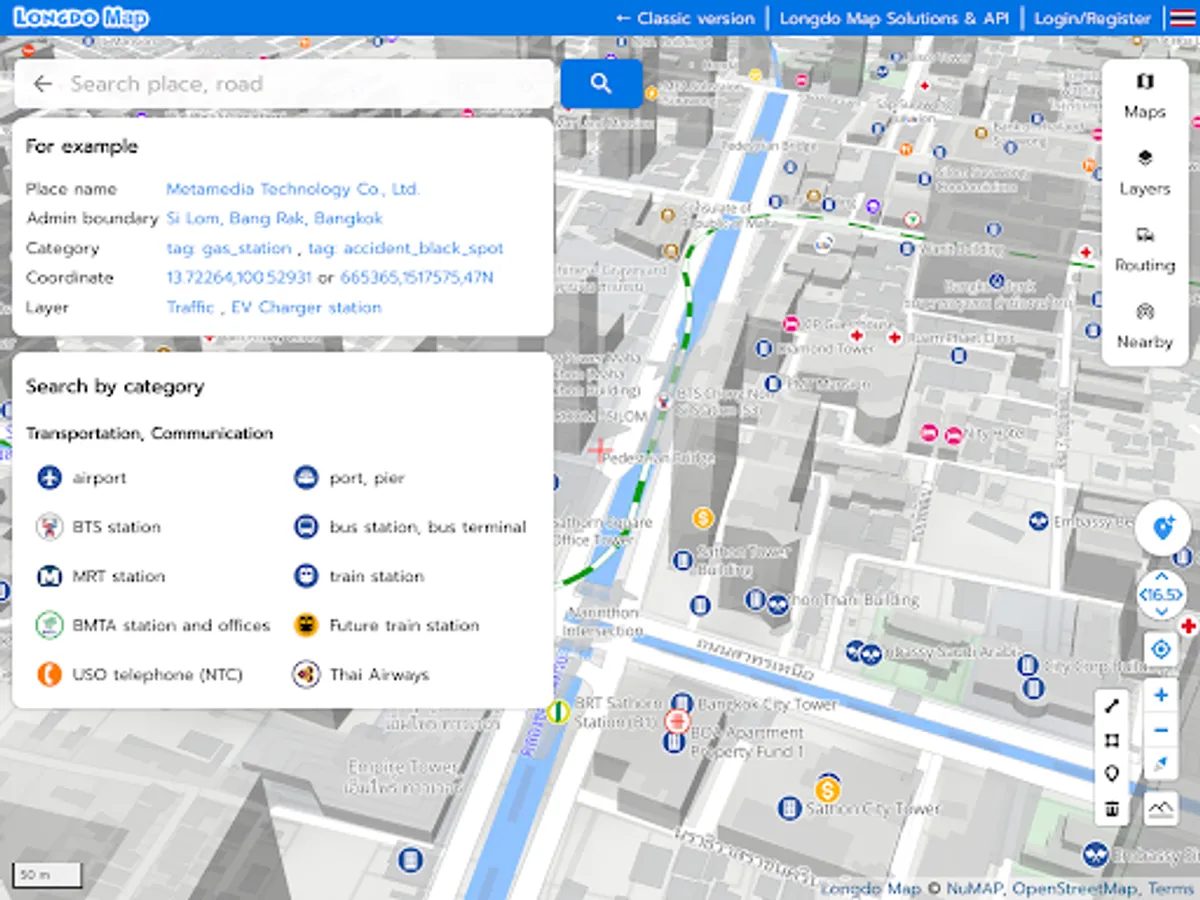Click the NuMAP attribution link
The width and height of the screenshot is (1200, 900).
975,888
